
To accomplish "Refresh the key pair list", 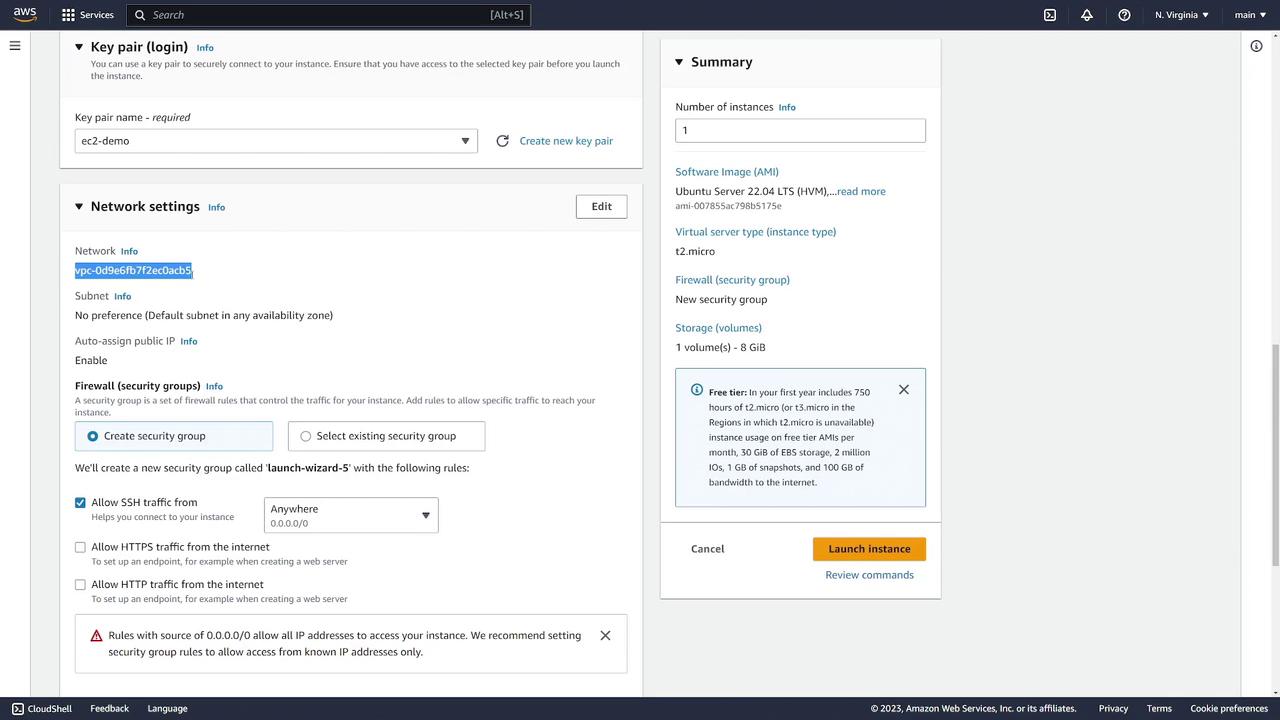I will click(502, 141).
